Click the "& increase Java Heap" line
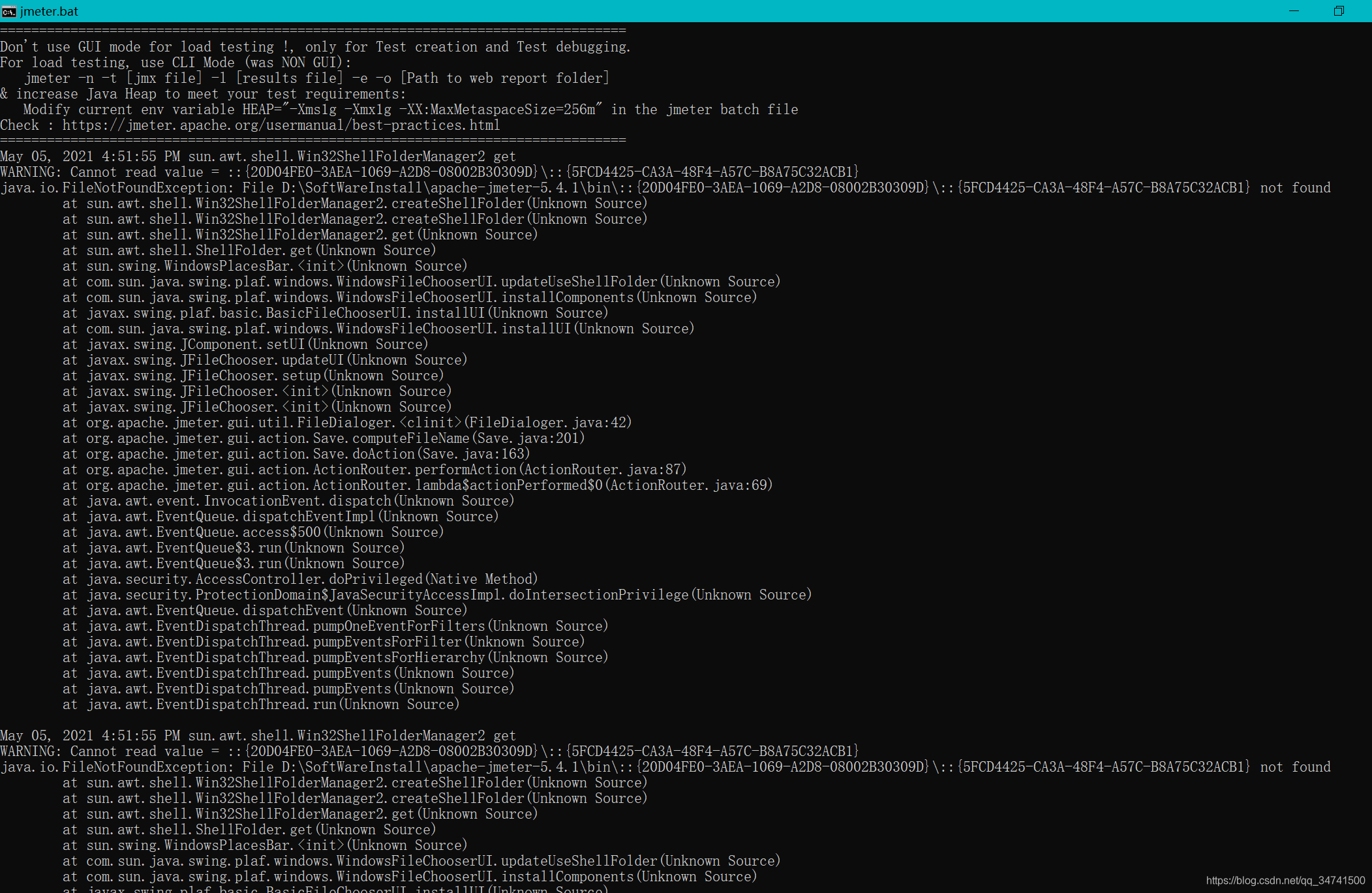1372x893 pixels. coord(203,94)
